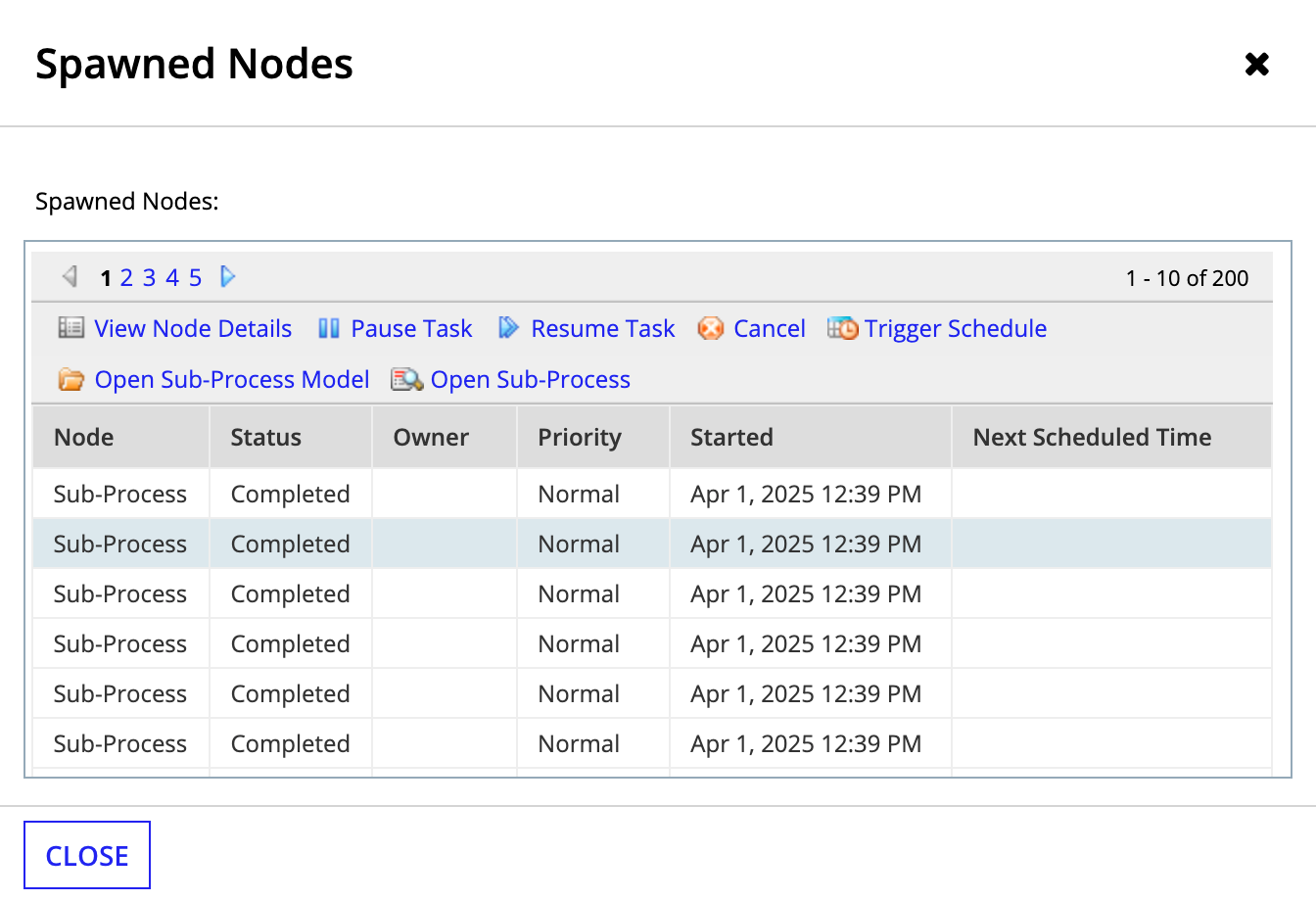Sort by Next Scheduled Time header
The image size is (1316, 901).
1111,437
